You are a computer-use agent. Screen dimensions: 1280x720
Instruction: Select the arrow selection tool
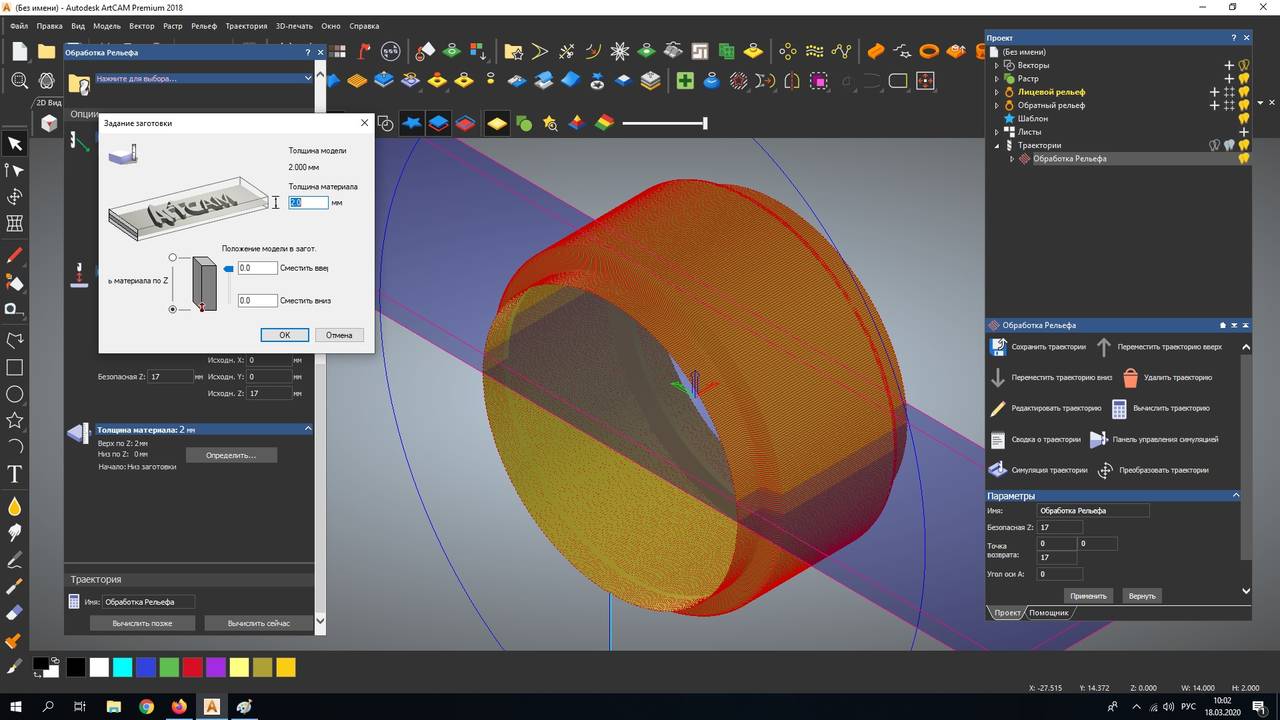tap(14, 144)
